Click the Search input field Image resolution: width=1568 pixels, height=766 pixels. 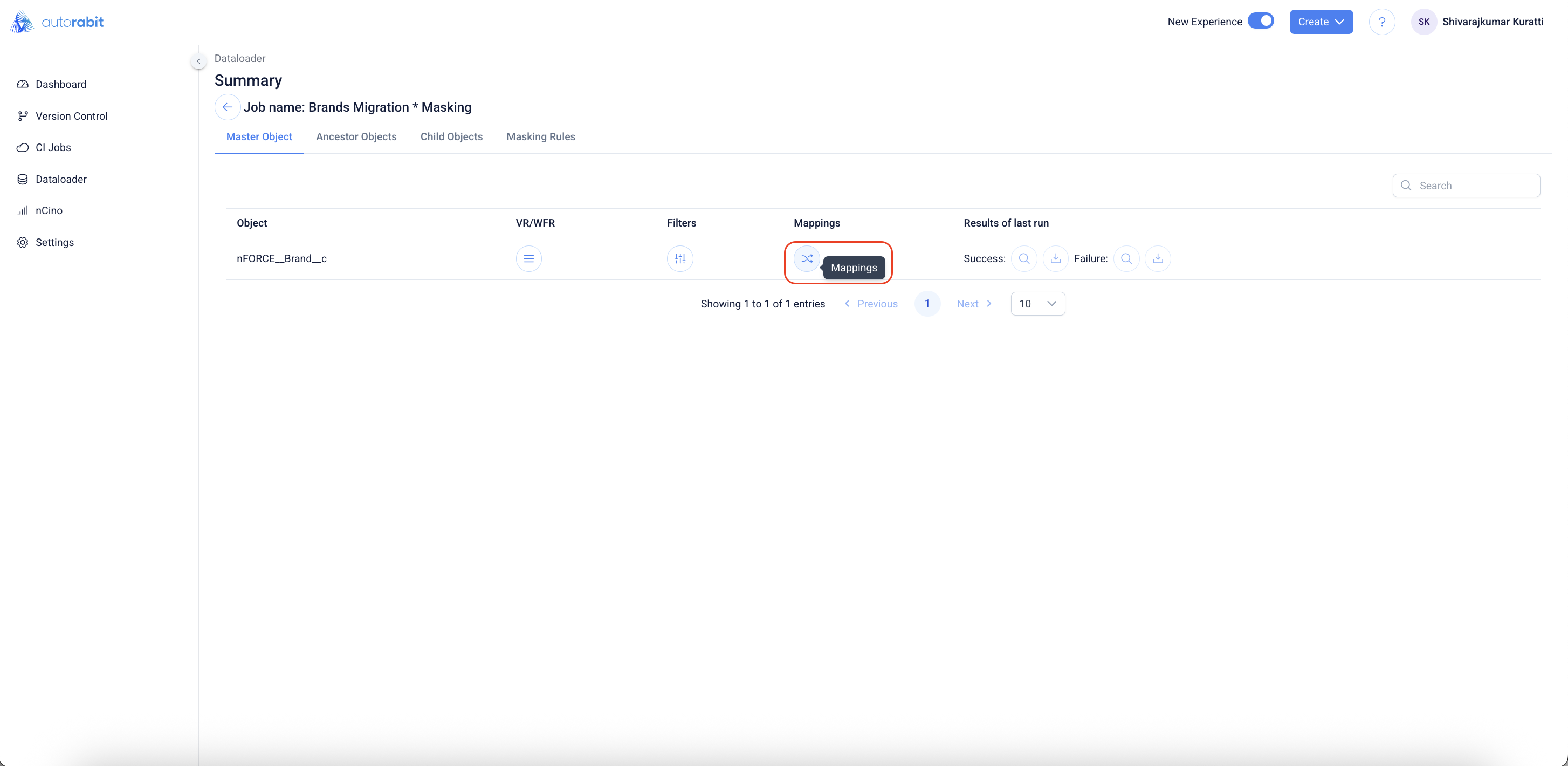[x=1473, y=185]
